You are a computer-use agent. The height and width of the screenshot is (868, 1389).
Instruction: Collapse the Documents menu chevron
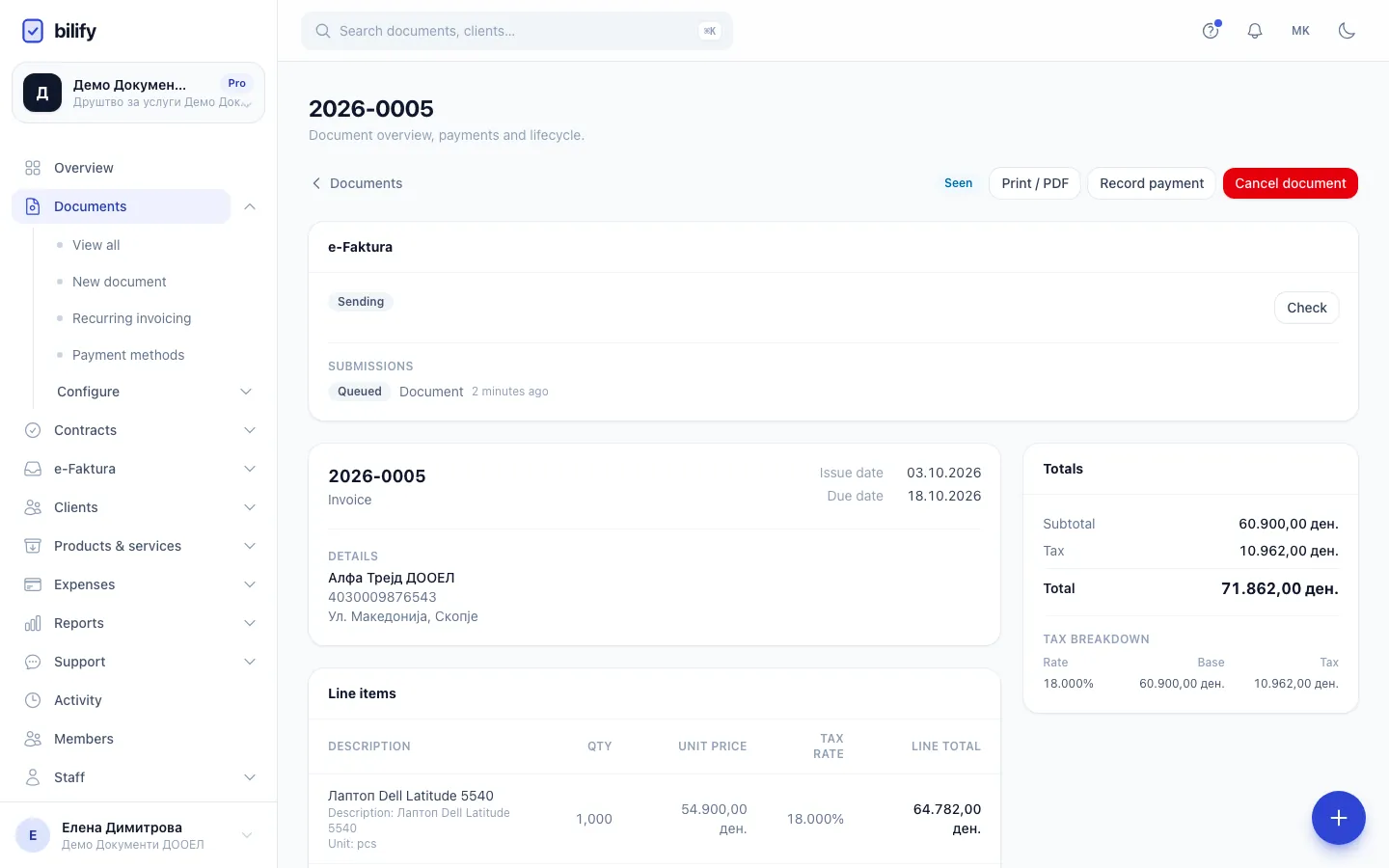(250, 206)
